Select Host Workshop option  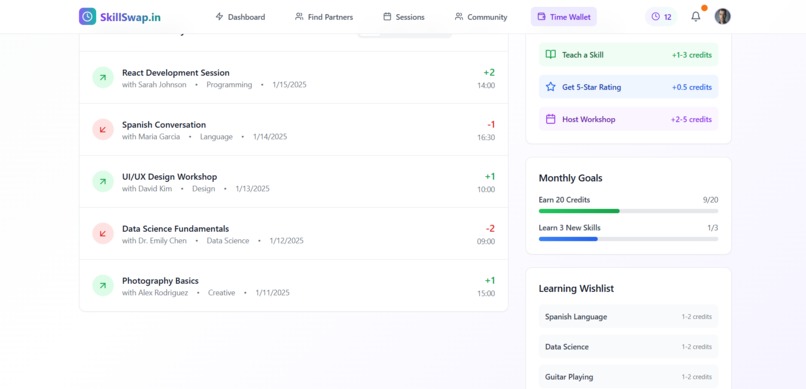click(628, 119)
